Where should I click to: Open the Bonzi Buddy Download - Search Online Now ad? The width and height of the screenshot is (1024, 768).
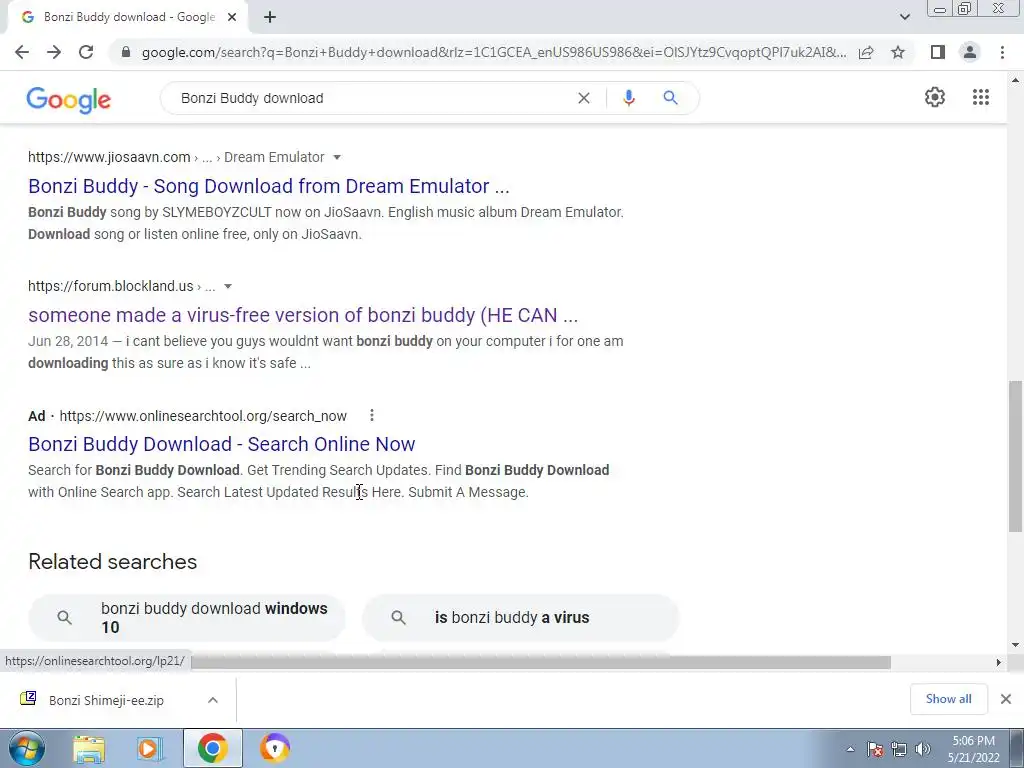click(221, 444)
